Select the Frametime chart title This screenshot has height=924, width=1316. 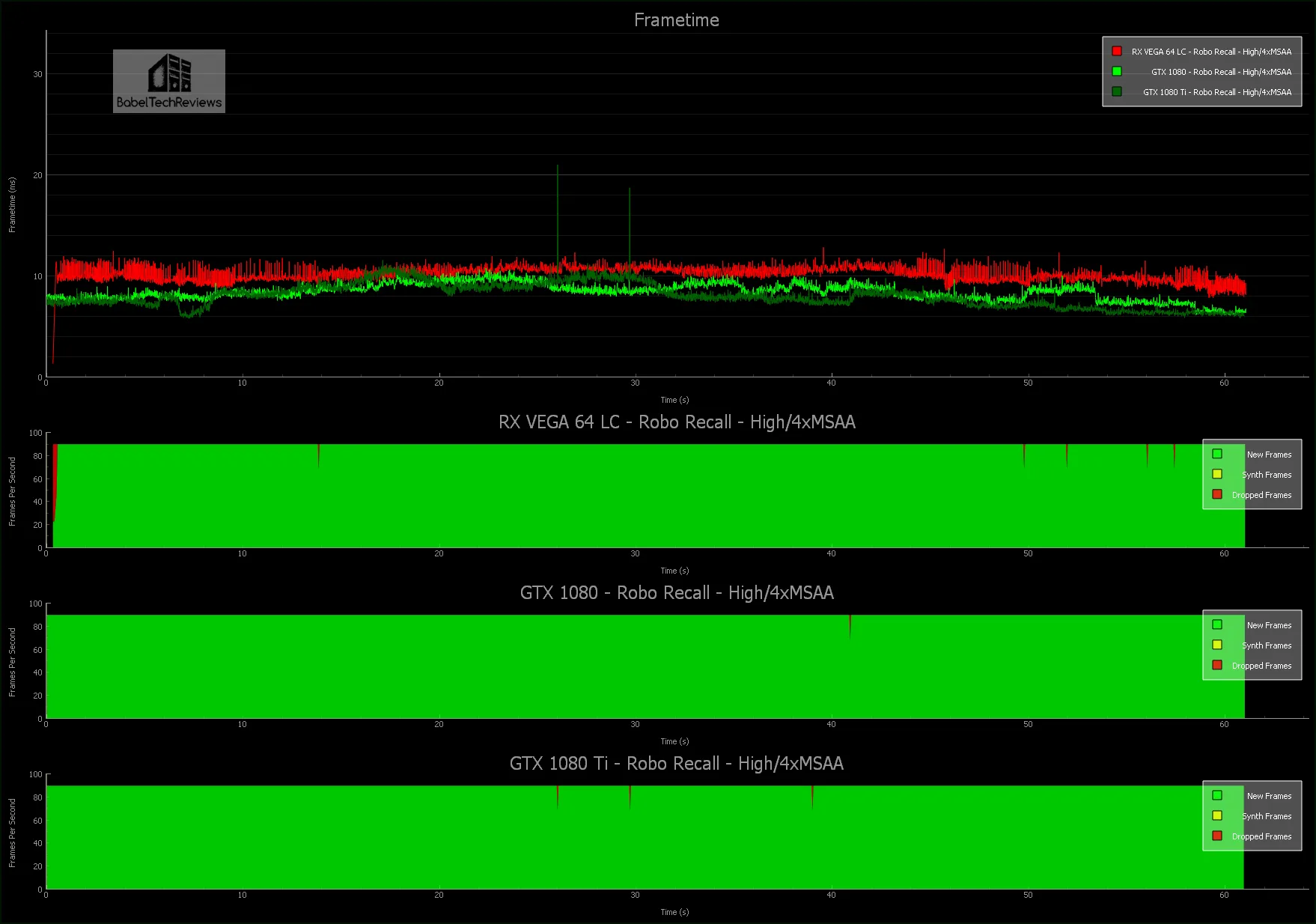(x=676, y=20)
